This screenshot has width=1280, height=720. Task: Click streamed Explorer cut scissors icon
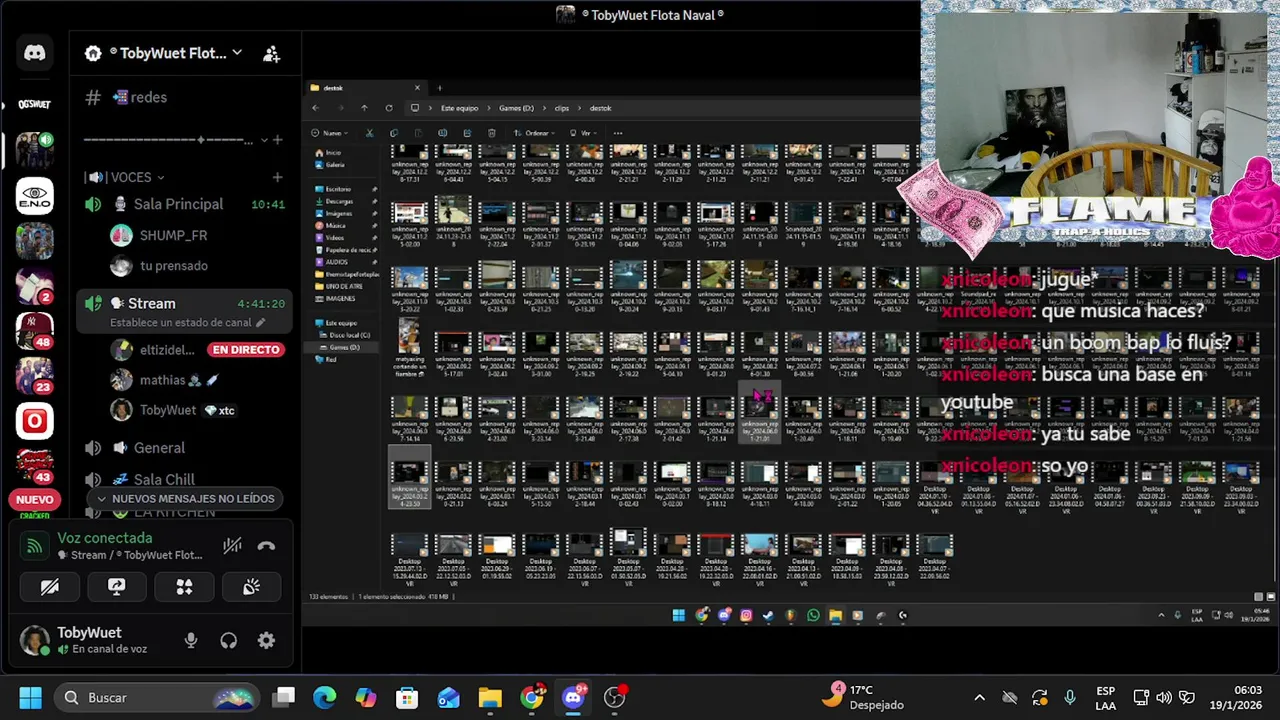click(x=369, y=133)
